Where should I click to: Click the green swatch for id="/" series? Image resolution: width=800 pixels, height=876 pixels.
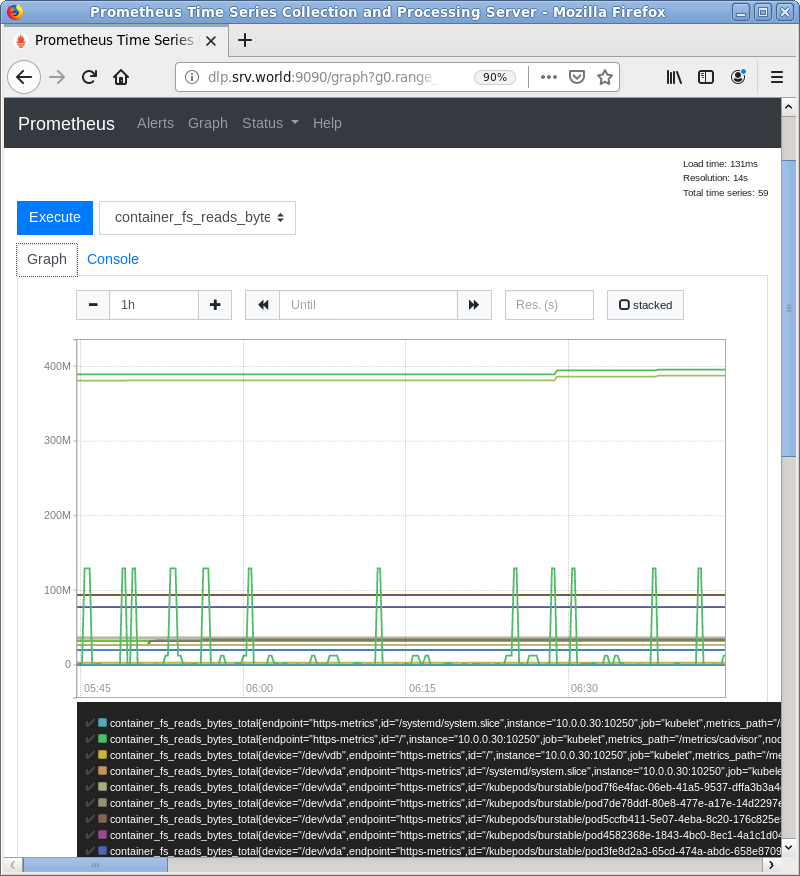tap(102, 739)
